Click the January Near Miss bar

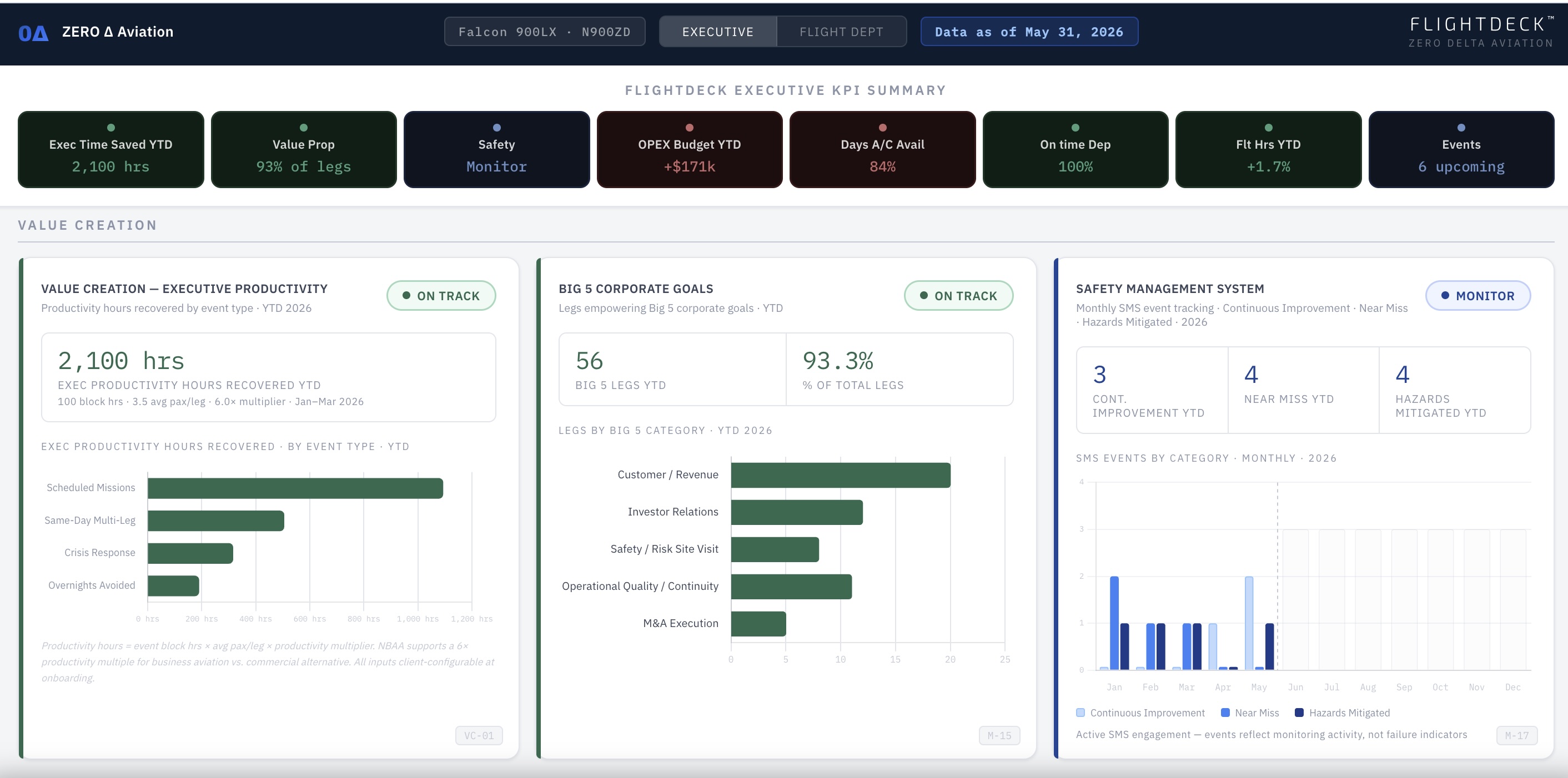pyautogui.click(x=1114, y=623)
